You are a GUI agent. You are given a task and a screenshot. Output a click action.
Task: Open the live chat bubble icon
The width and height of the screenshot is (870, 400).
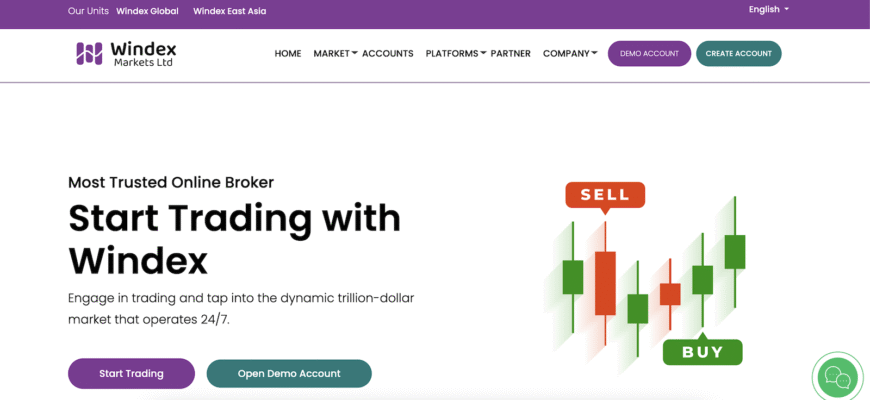click(837, 378)
